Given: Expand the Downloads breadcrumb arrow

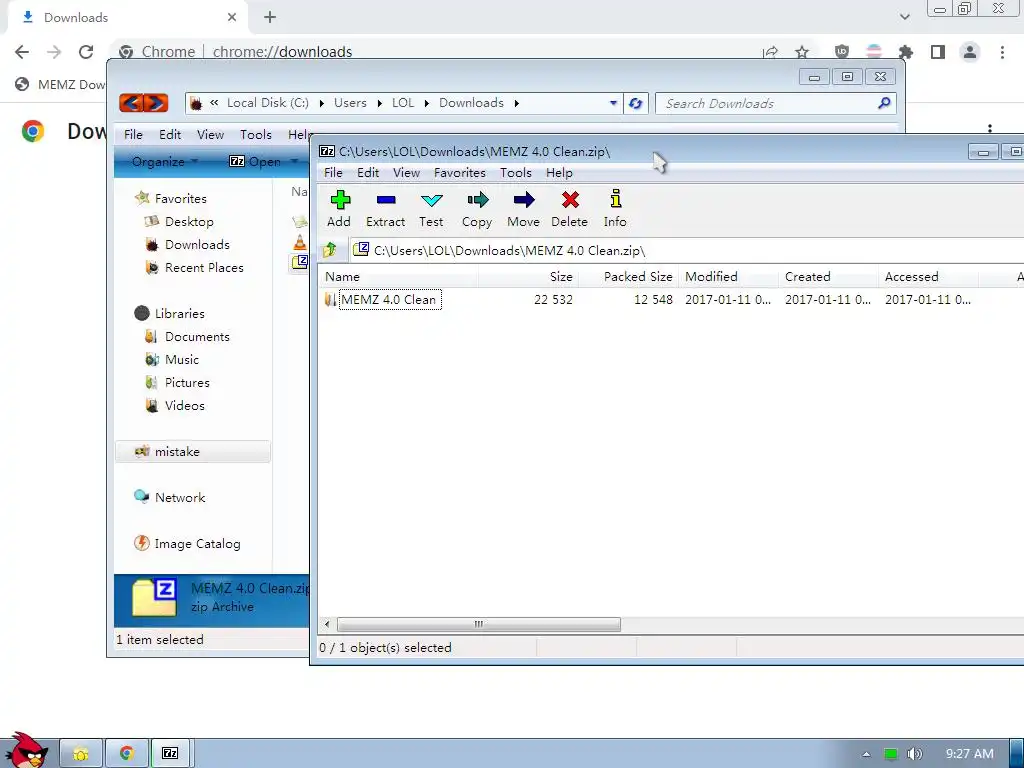Looking at the screenshot, I should 517,103.
